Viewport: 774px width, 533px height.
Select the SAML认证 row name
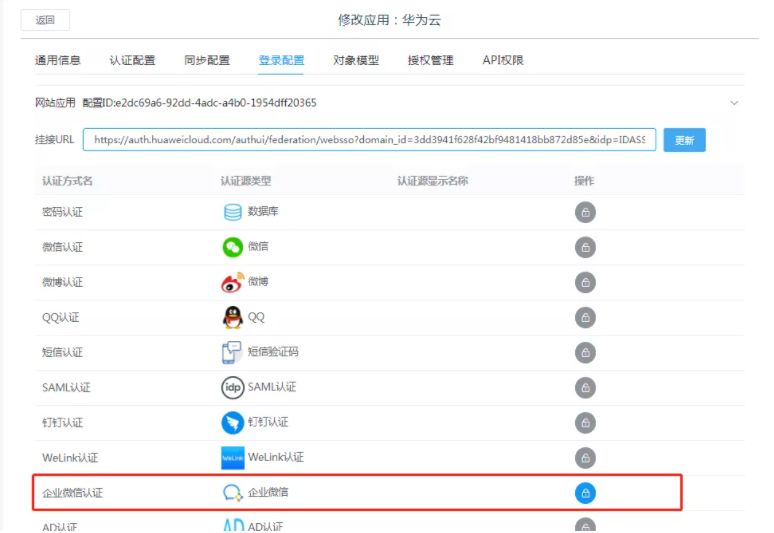click(x=66, y=387)
